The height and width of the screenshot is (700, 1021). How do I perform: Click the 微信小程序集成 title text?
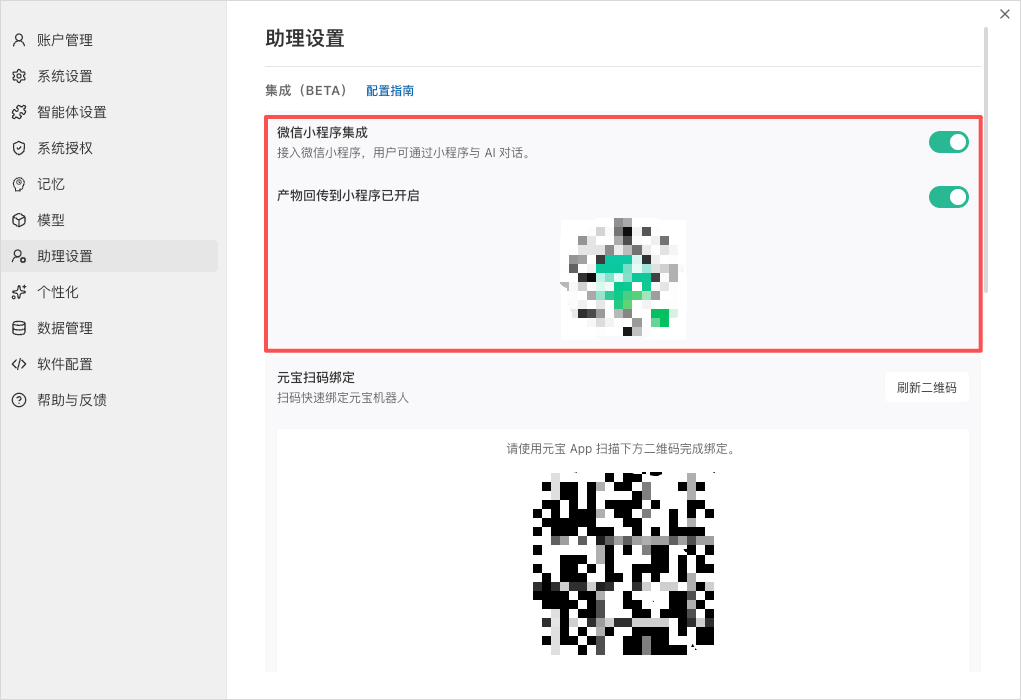point(322,132)
